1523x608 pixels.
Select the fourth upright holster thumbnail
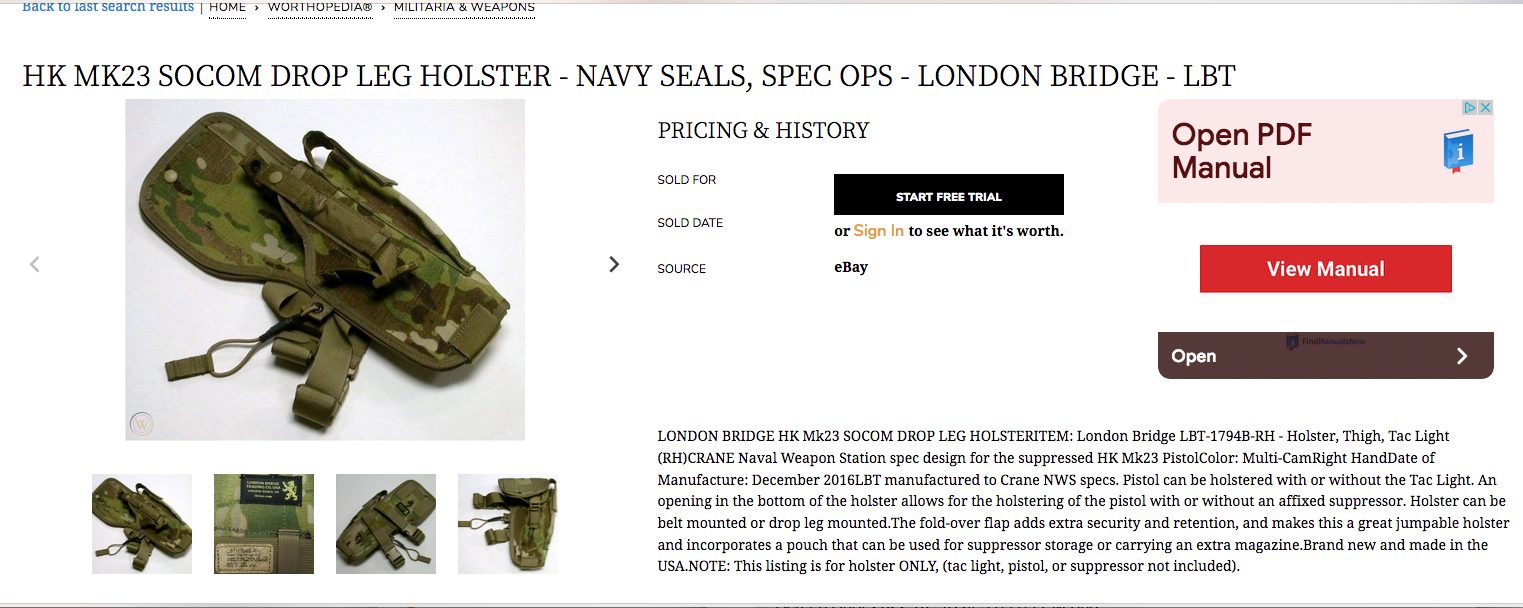[x=508, y=524]
